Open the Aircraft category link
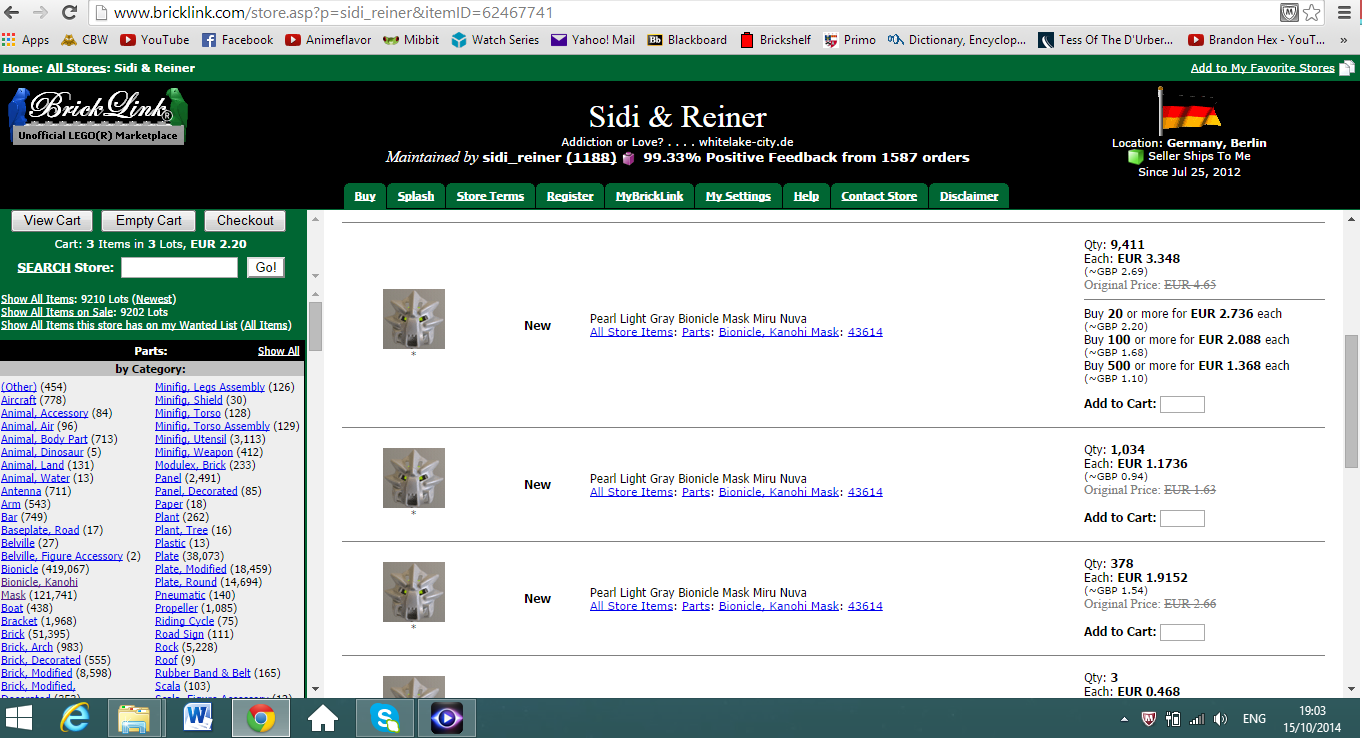 point(18,400)
